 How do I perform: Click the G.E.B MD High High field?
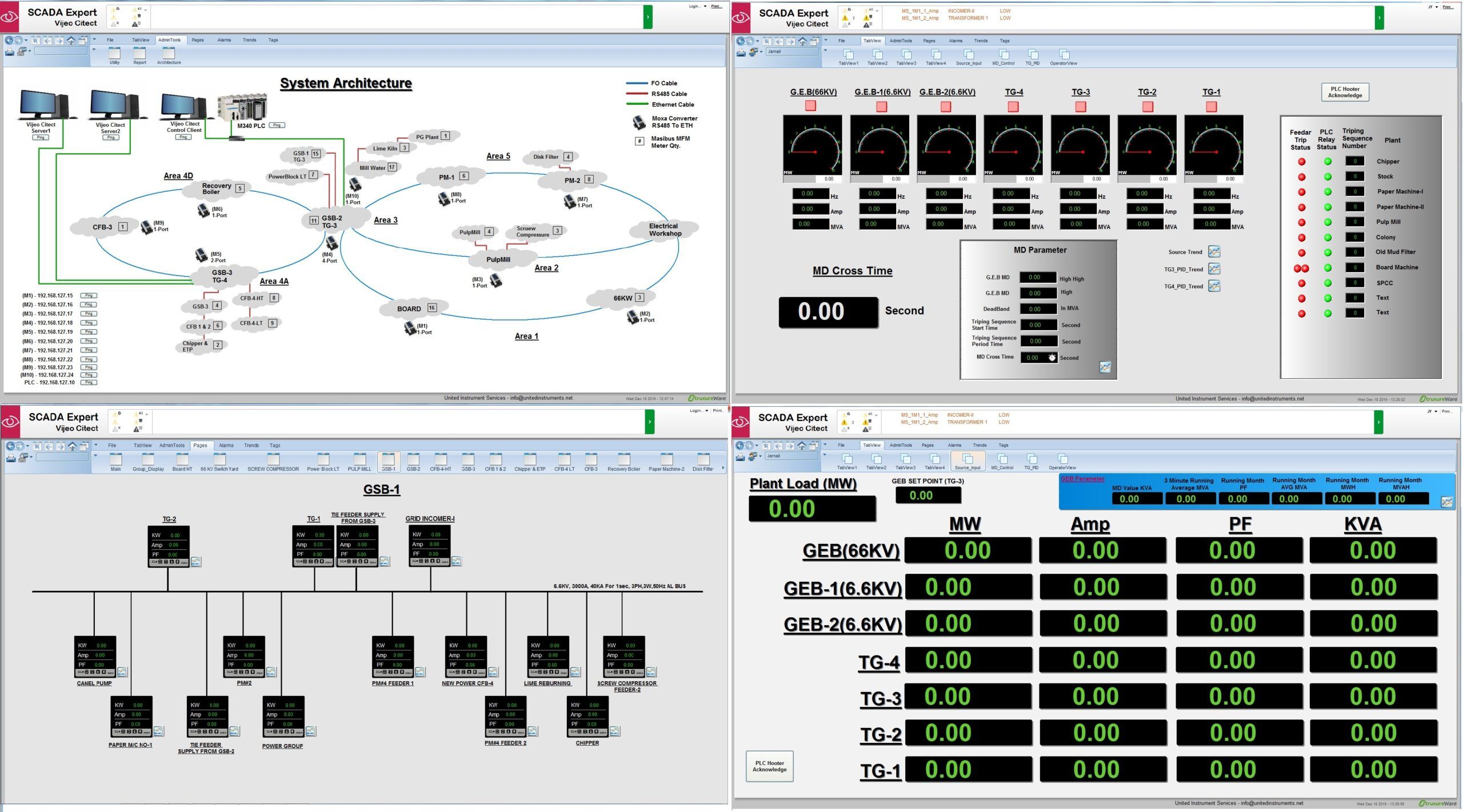pyautogui.click(x=1038, y=278)
